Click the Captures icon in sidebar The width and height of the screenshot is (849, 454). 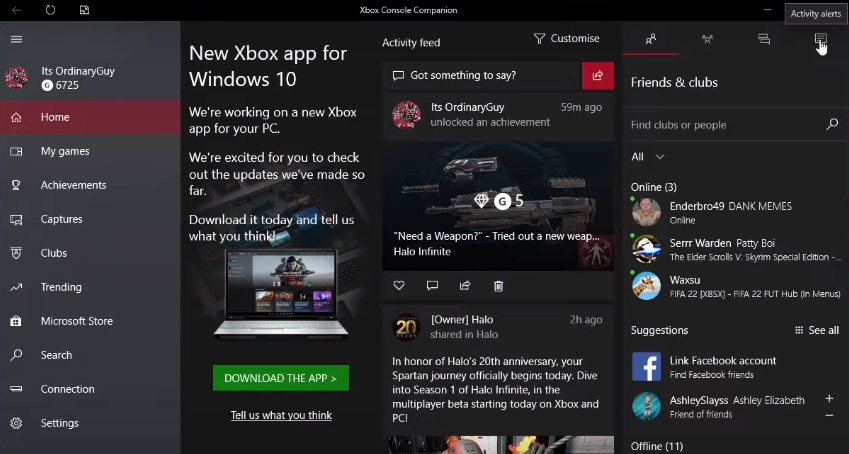[x=16, y=219]
